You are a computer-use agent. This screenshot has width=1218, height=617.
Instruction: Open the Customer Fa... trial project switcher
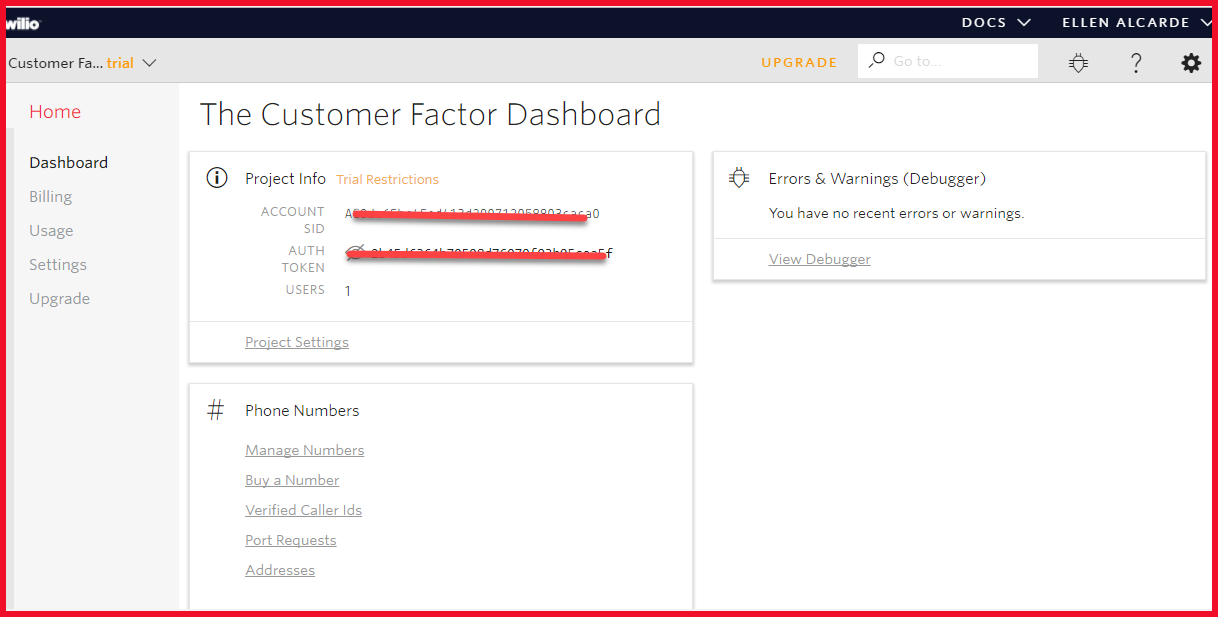click(83, 62)
